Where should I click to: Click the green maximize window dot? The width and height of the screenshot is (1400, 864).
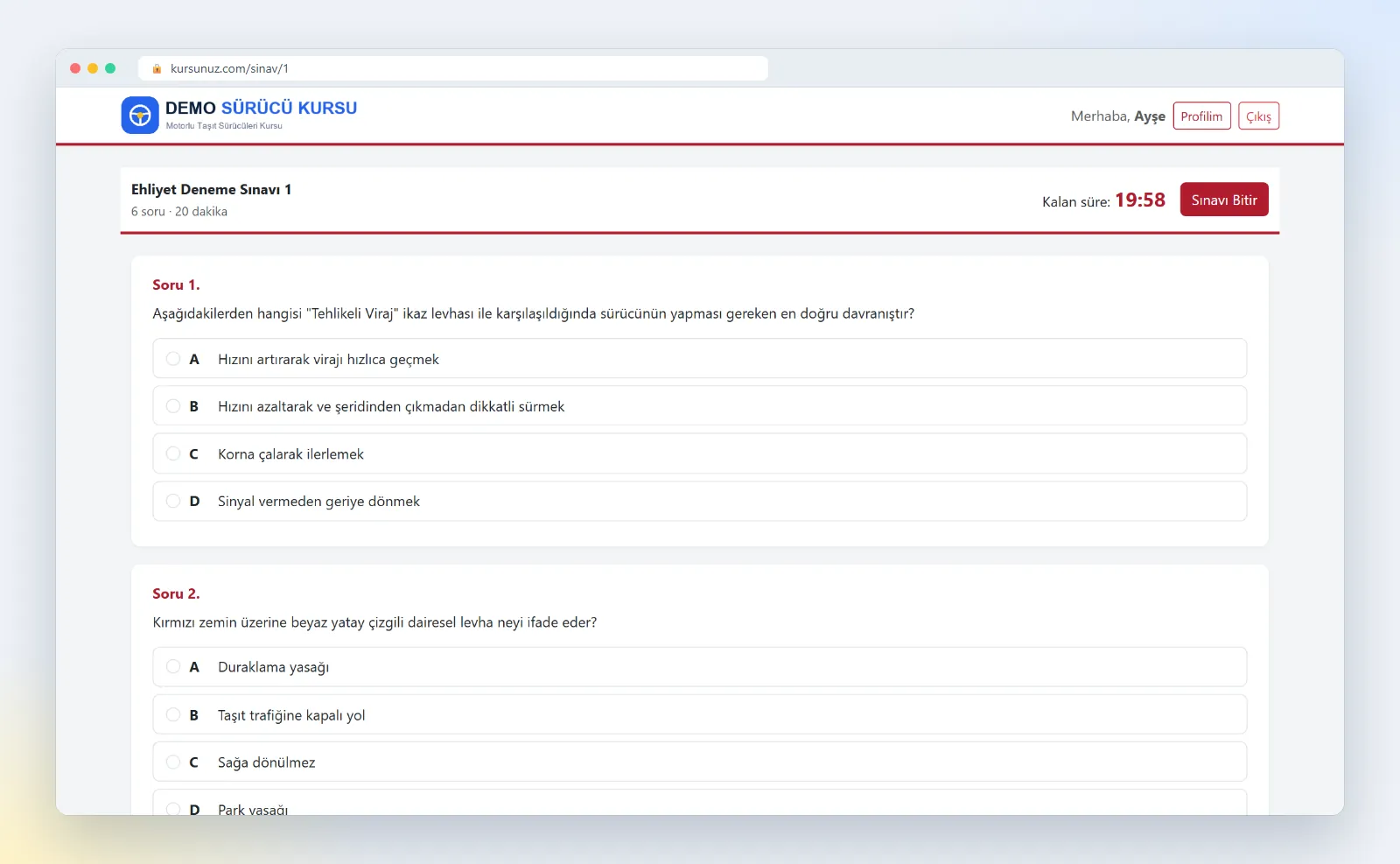(110, 68)
